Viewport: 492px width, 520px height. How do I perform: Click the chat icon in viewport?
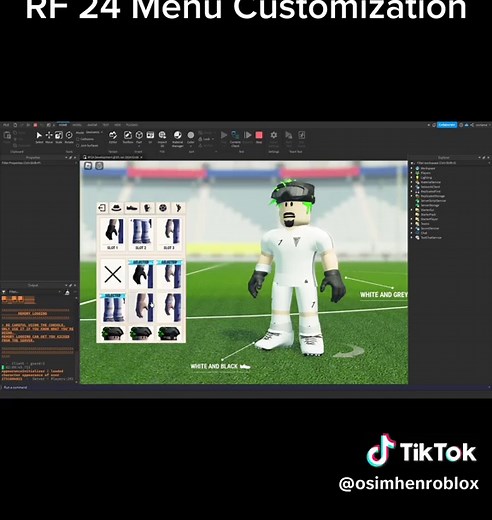99,166
